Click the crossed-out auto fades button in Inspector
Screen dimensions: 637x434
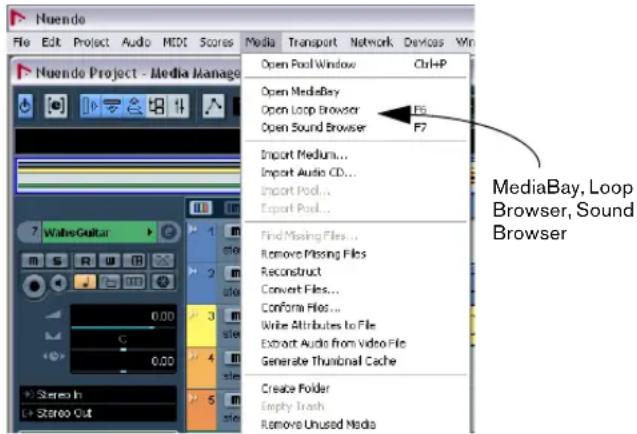162,260
